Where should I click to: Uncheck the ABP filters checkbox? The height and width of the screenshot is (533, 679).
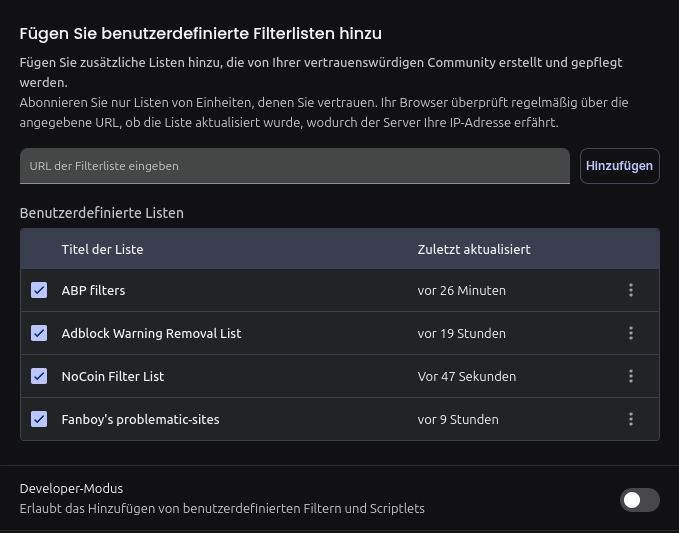click(39, 290)
